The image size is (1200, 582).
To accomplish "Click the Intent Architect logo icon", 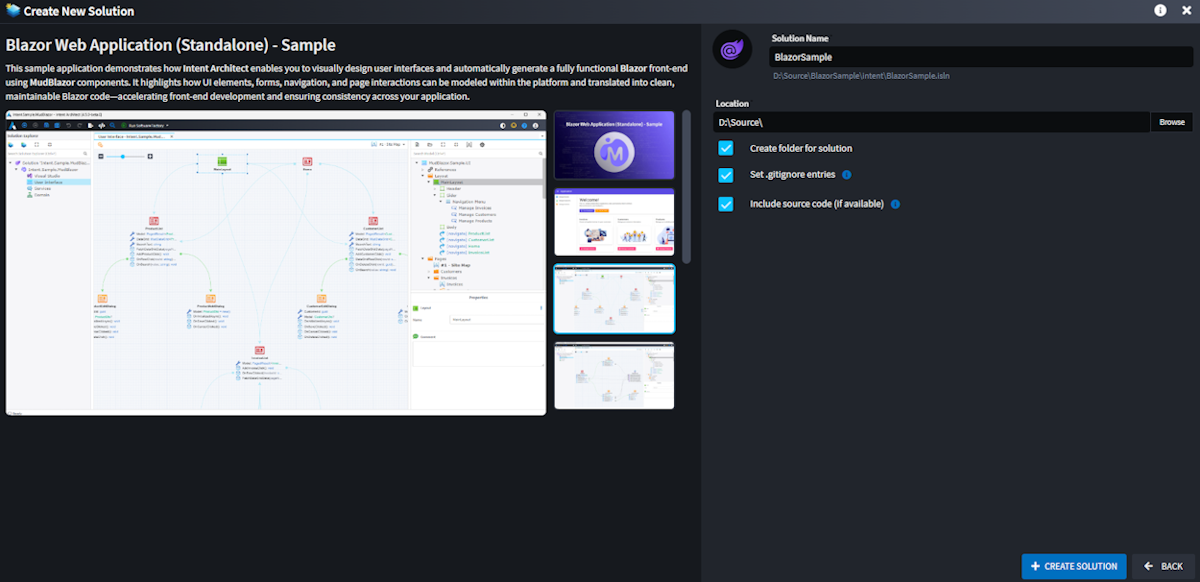I will pos(13,11).
